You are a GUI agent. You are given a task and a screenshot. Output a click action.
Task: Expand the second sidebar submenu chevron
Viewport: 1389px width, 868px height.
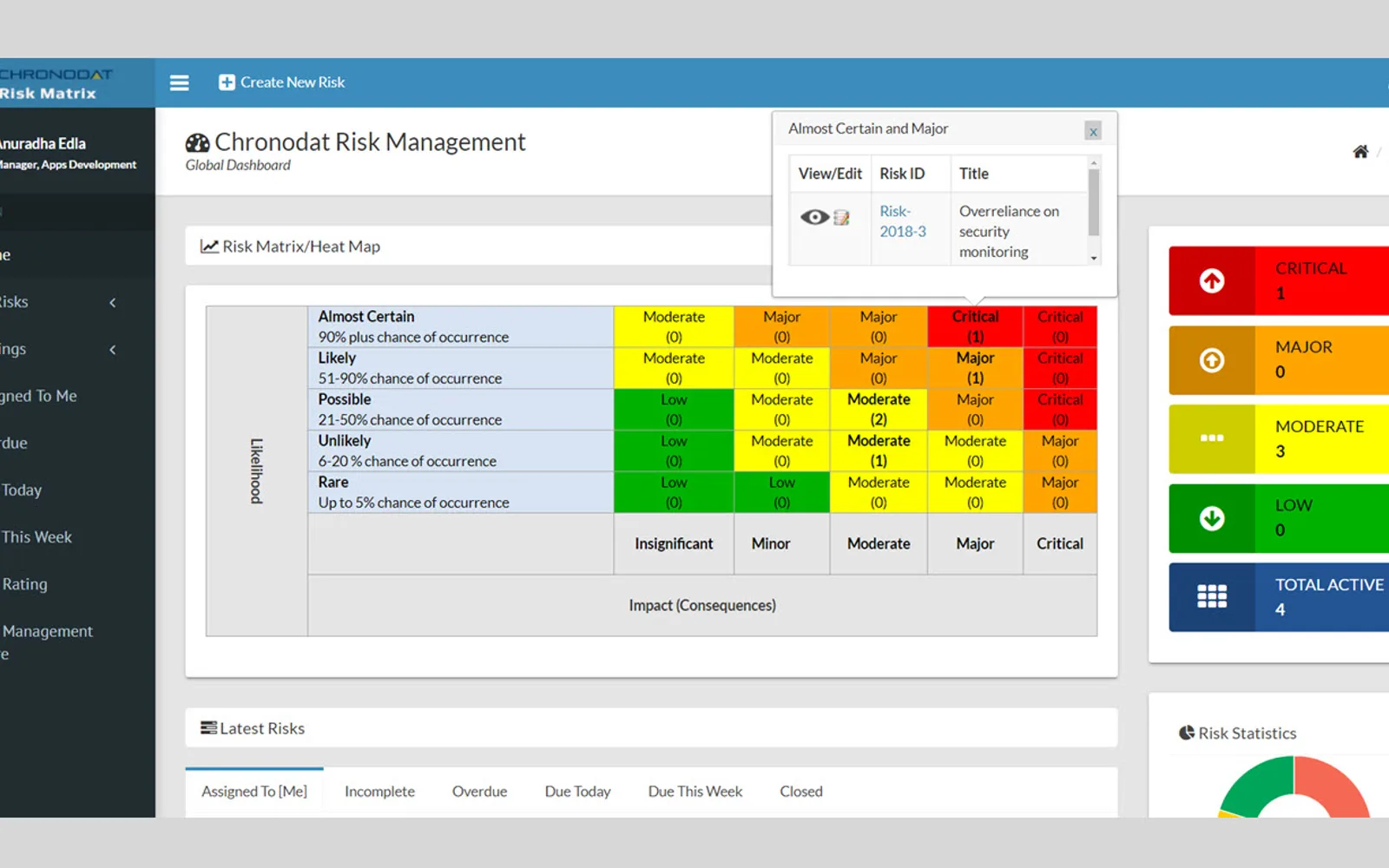tap(113, 350)
